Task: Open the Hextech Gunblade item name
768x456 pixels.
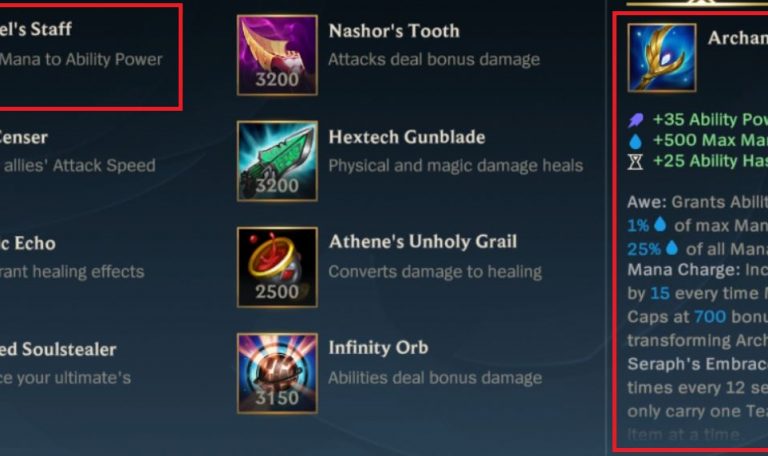Action: pos(407,137)
